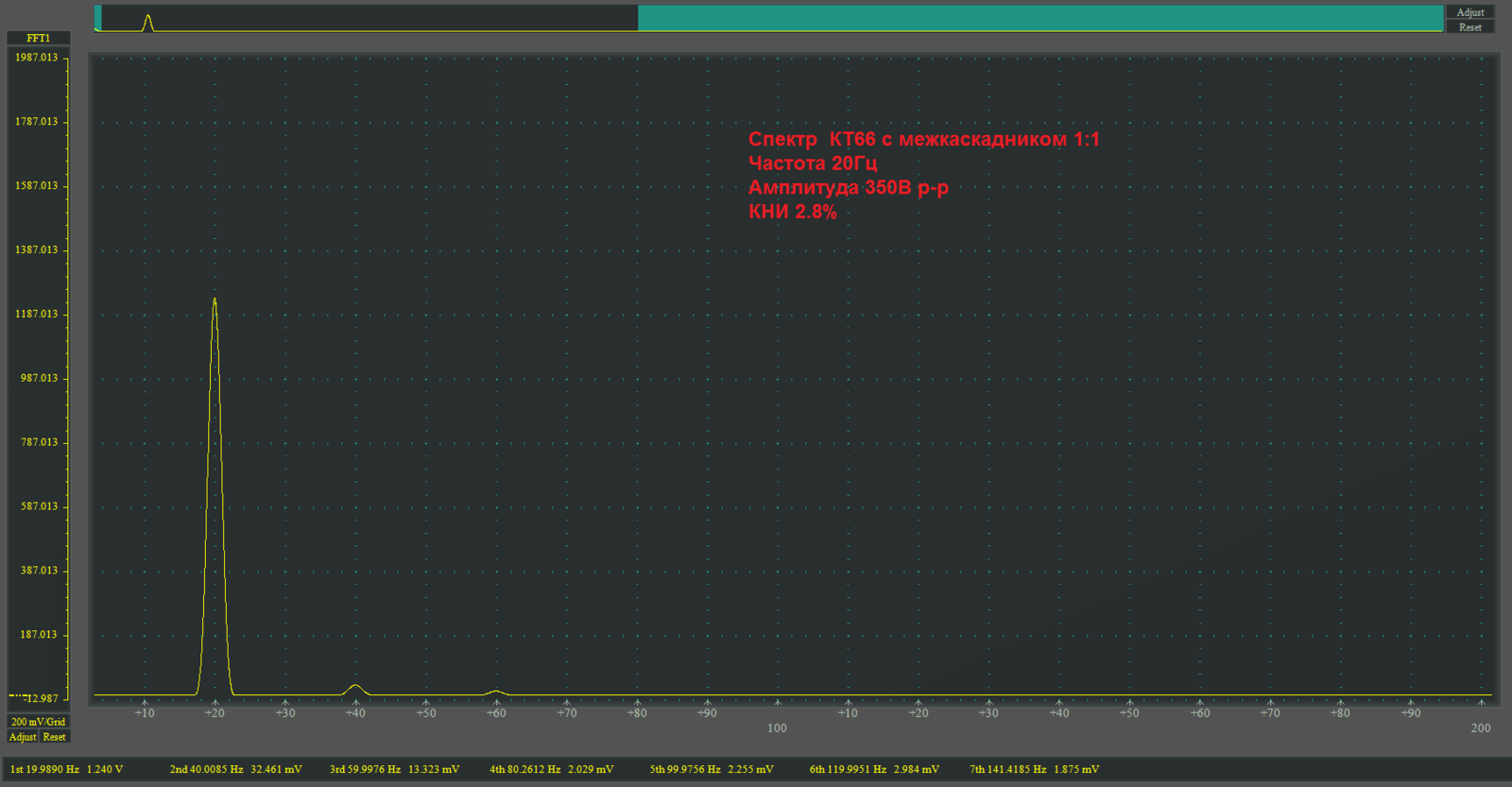Click the first +50 frequency tick label
This screenshot has height=787, width=1512.
[426, 713]
